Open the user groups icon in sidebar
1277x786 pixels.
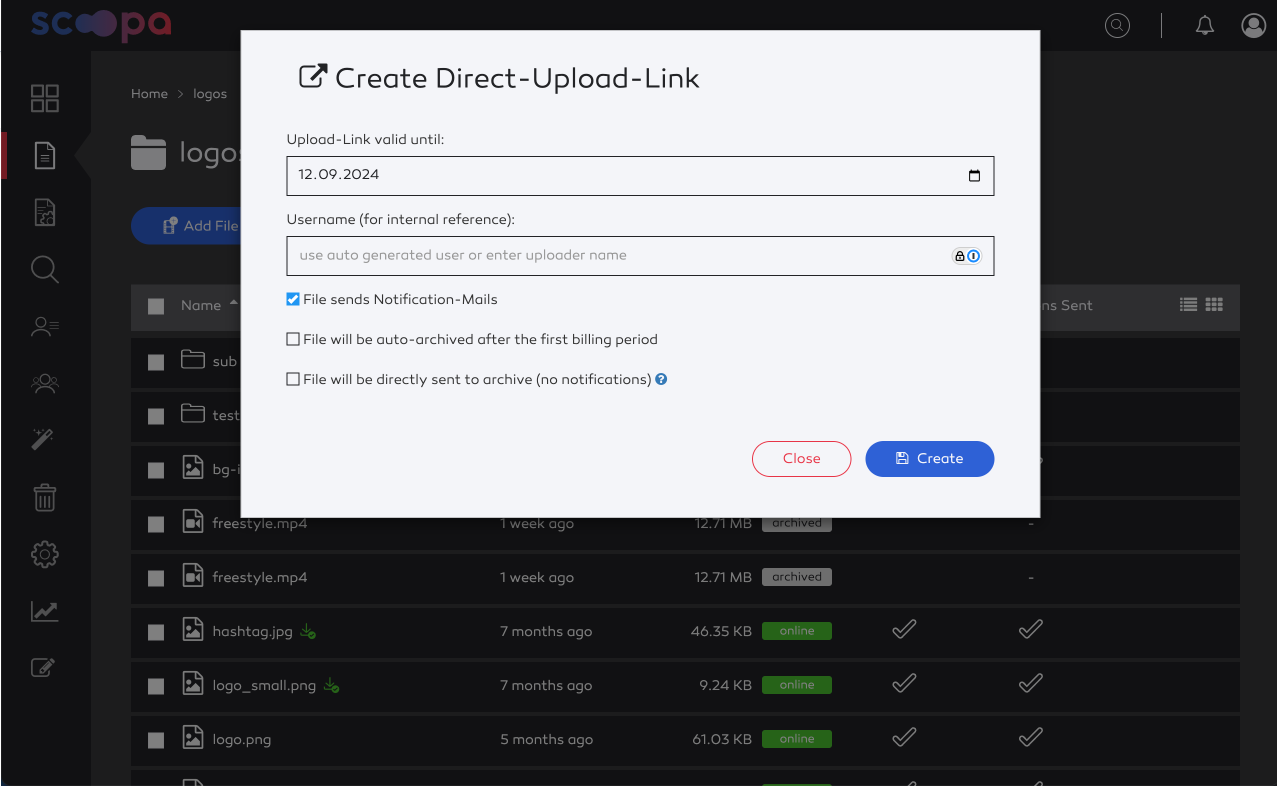pos(45,382)
